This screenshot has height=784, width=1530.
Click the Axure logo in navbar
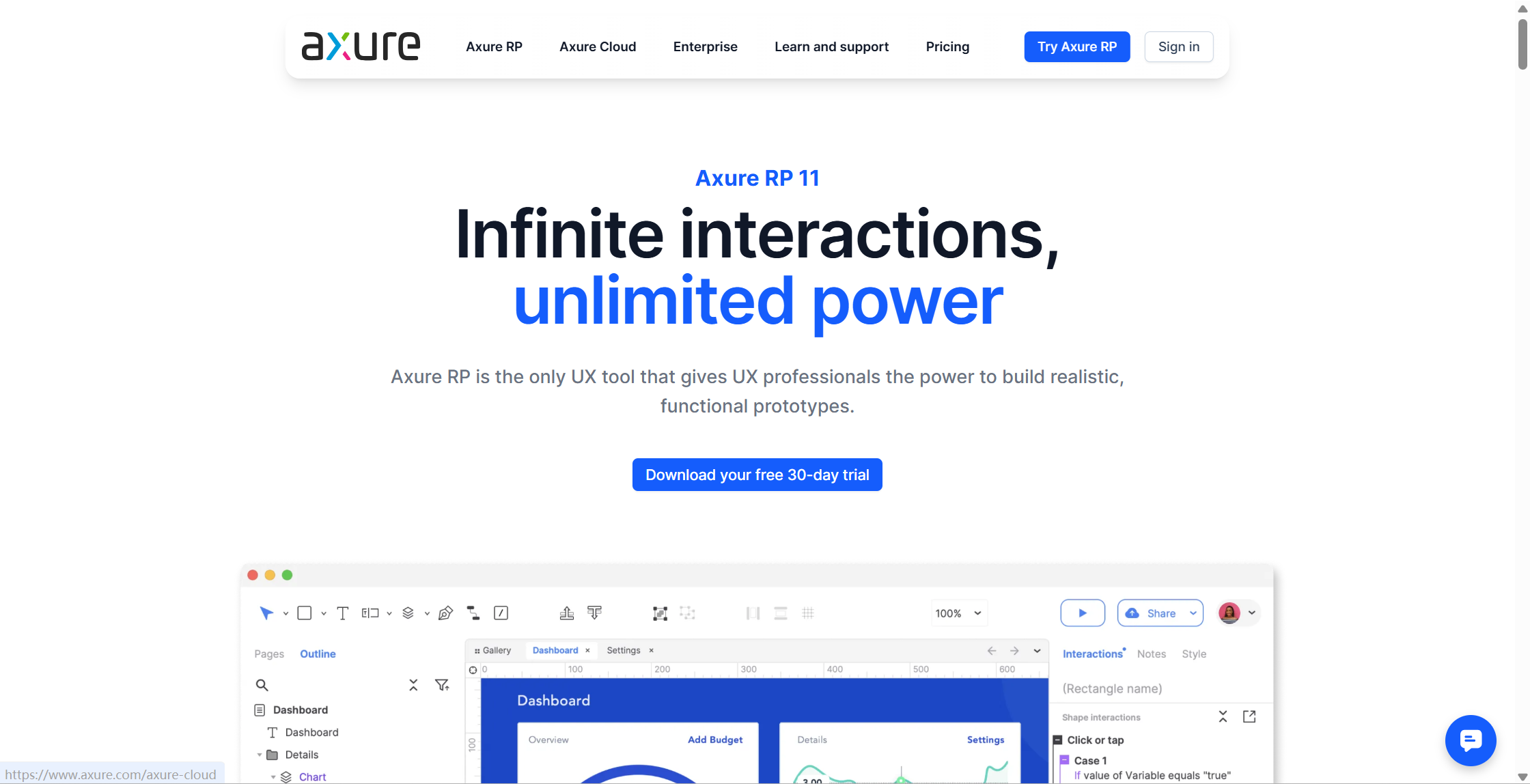361,46
